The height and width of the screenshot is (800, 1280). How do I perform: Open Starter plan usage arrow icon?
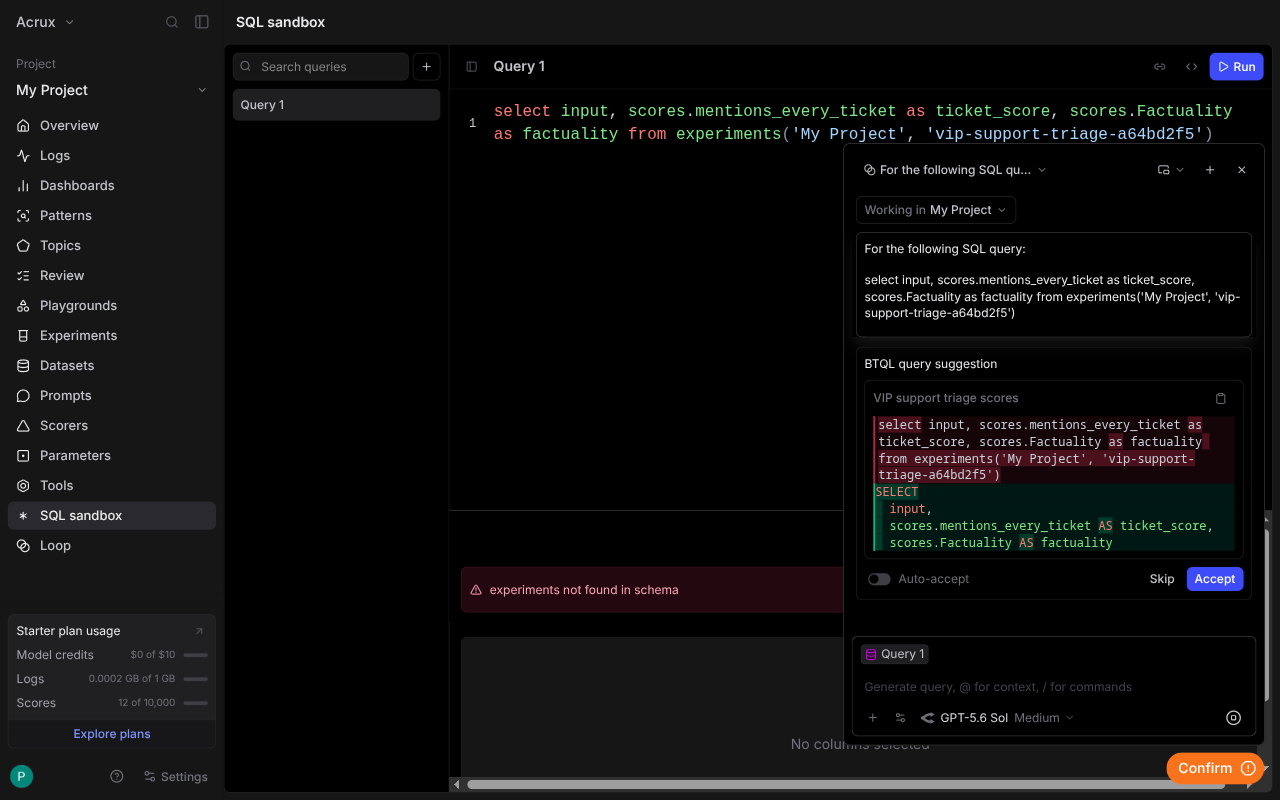click(x=199, y=631)
